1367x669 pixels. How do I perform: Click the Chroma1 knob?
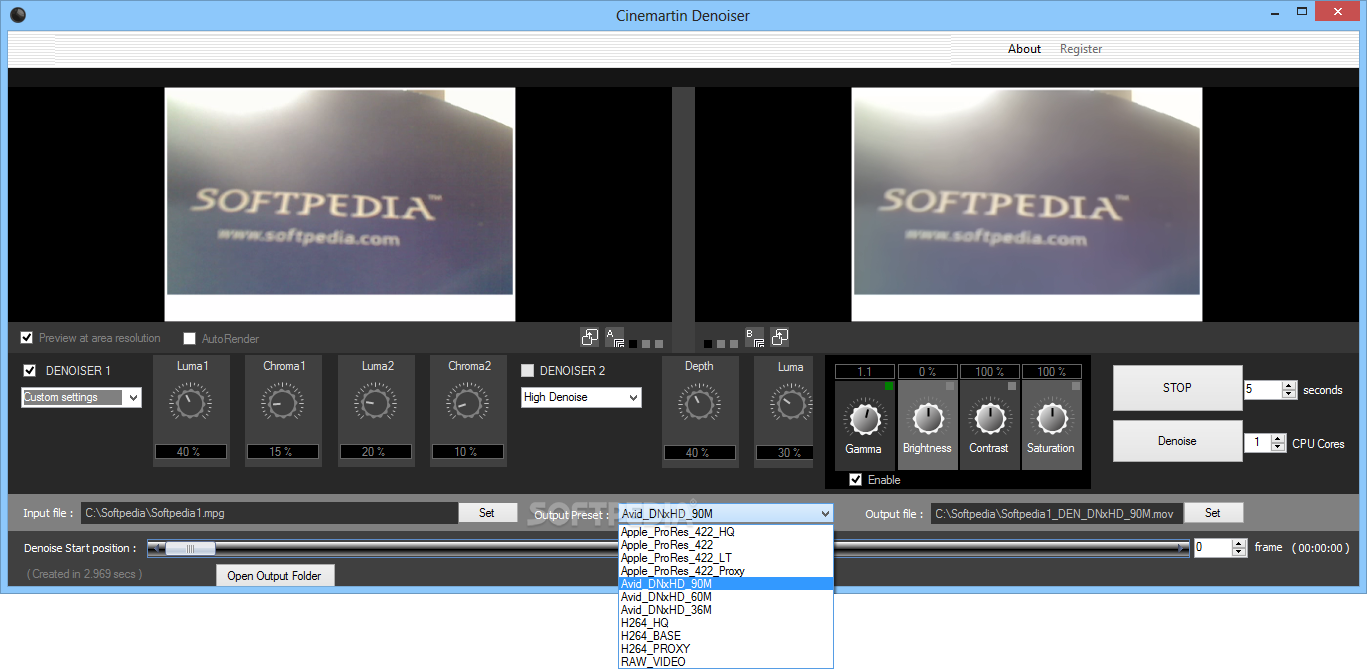(283, 403)
